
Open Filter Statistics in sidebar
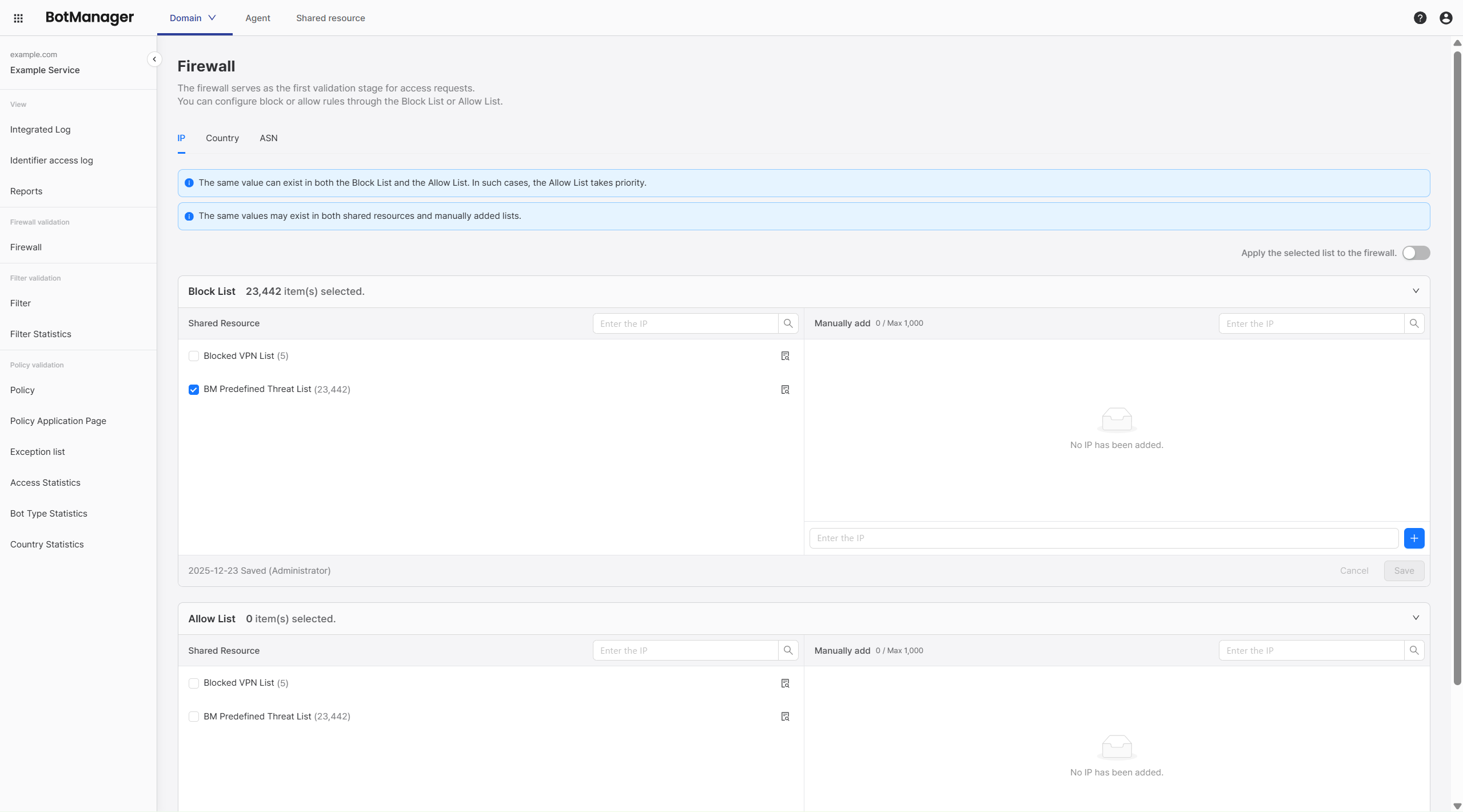pos(41,334)
